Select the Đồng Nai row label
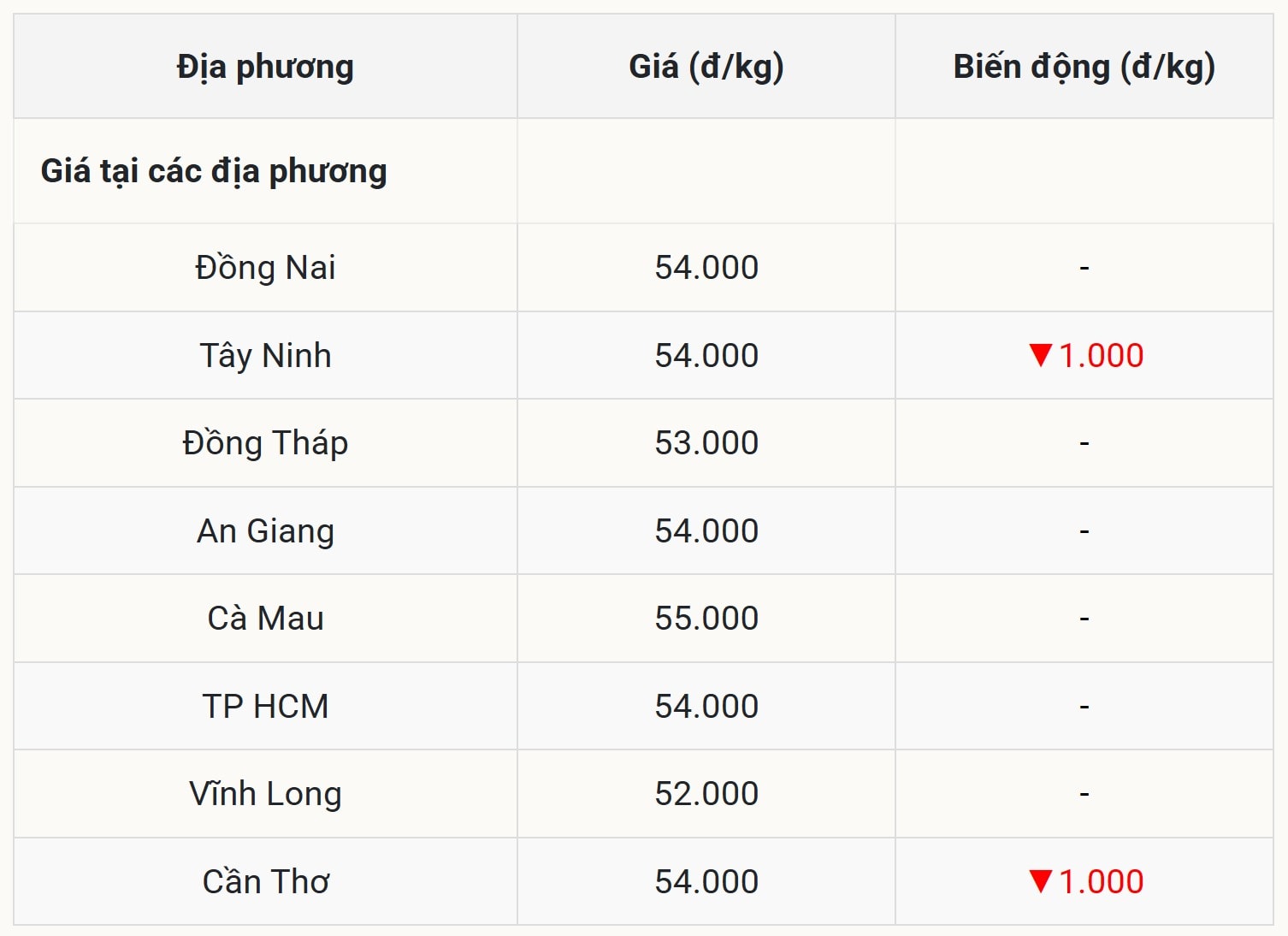This screenshot has height=936, width=1288. coord(265,268)
